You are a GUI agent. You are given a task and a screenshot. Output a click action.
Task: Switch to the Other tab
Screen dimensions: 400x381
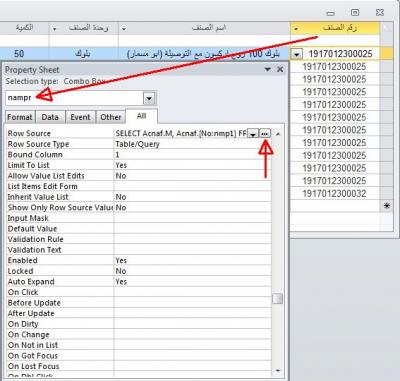pos(111,117)
